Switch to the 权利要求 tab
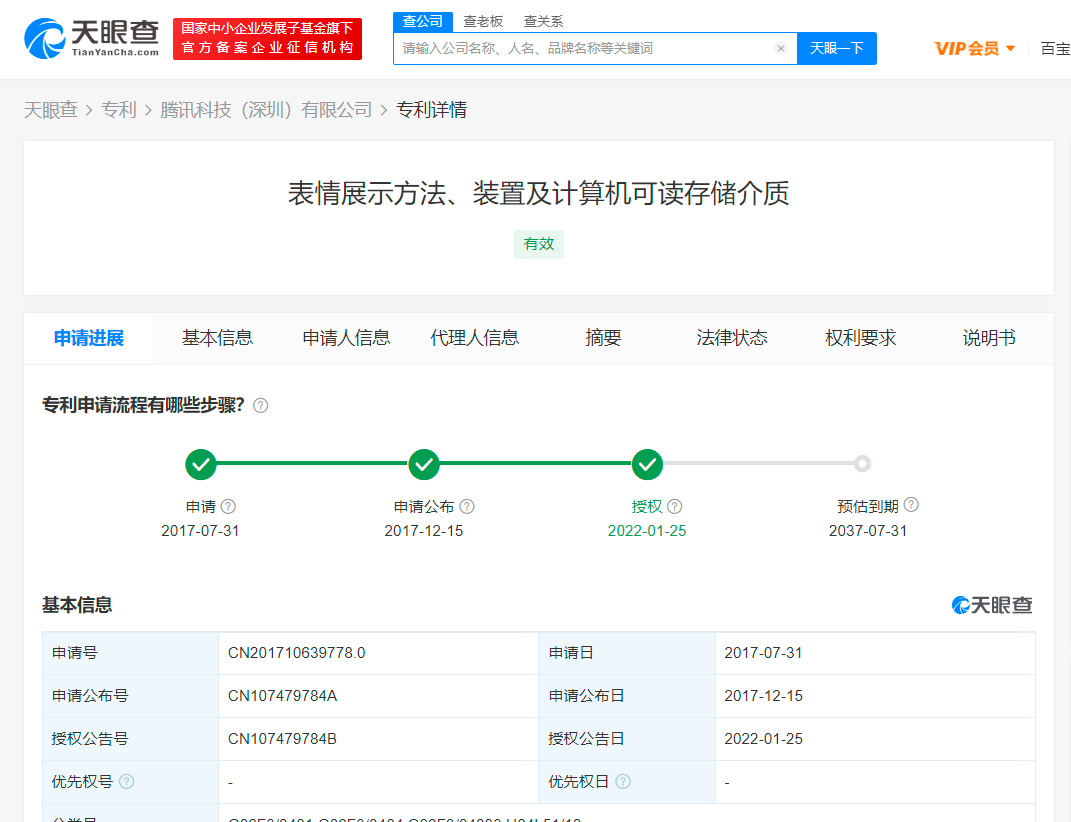 [861, 338]
